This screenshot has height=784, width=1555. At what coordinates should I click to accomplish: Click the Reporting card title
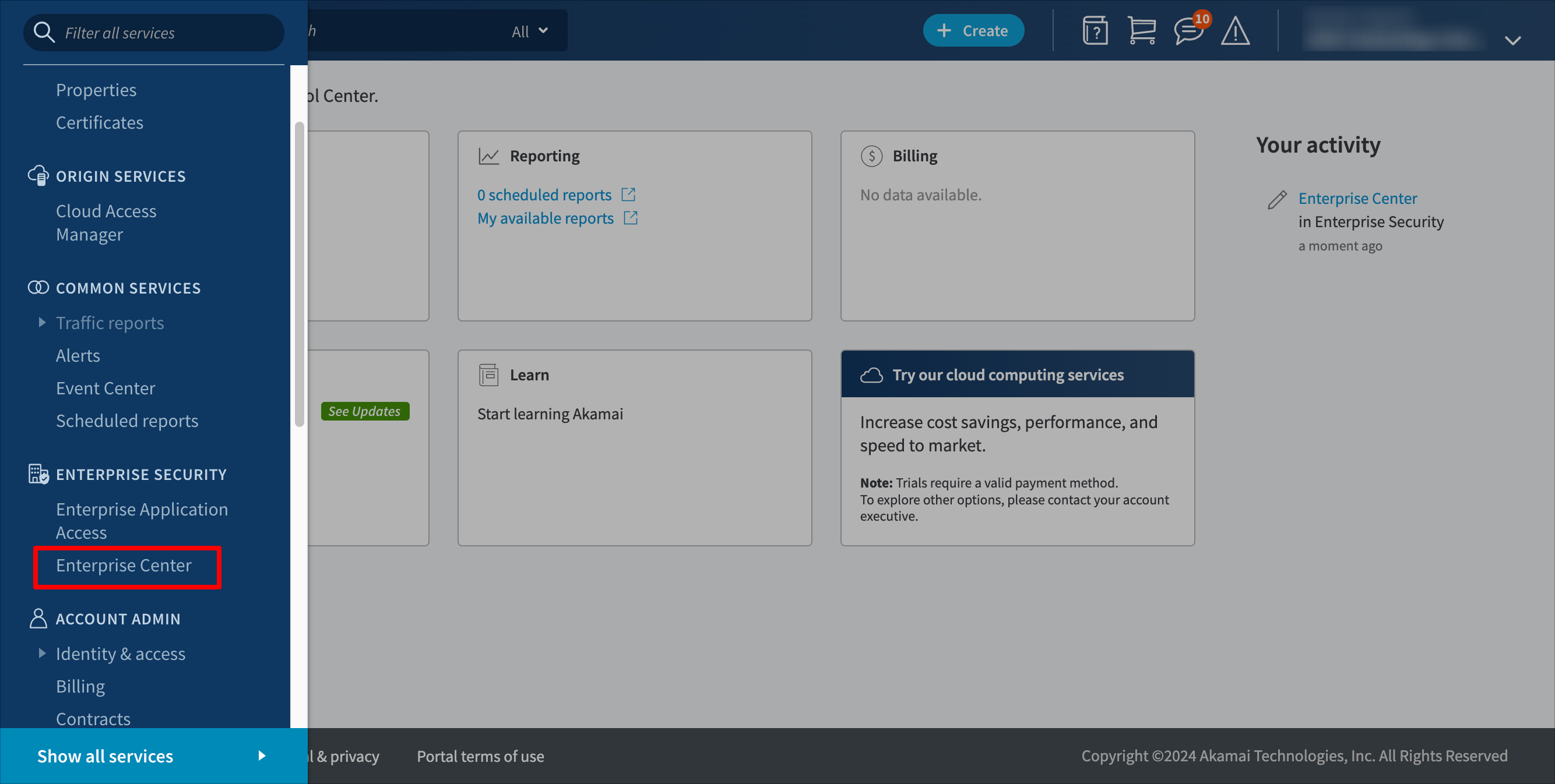pyautogui.click(x=544, y=156)
